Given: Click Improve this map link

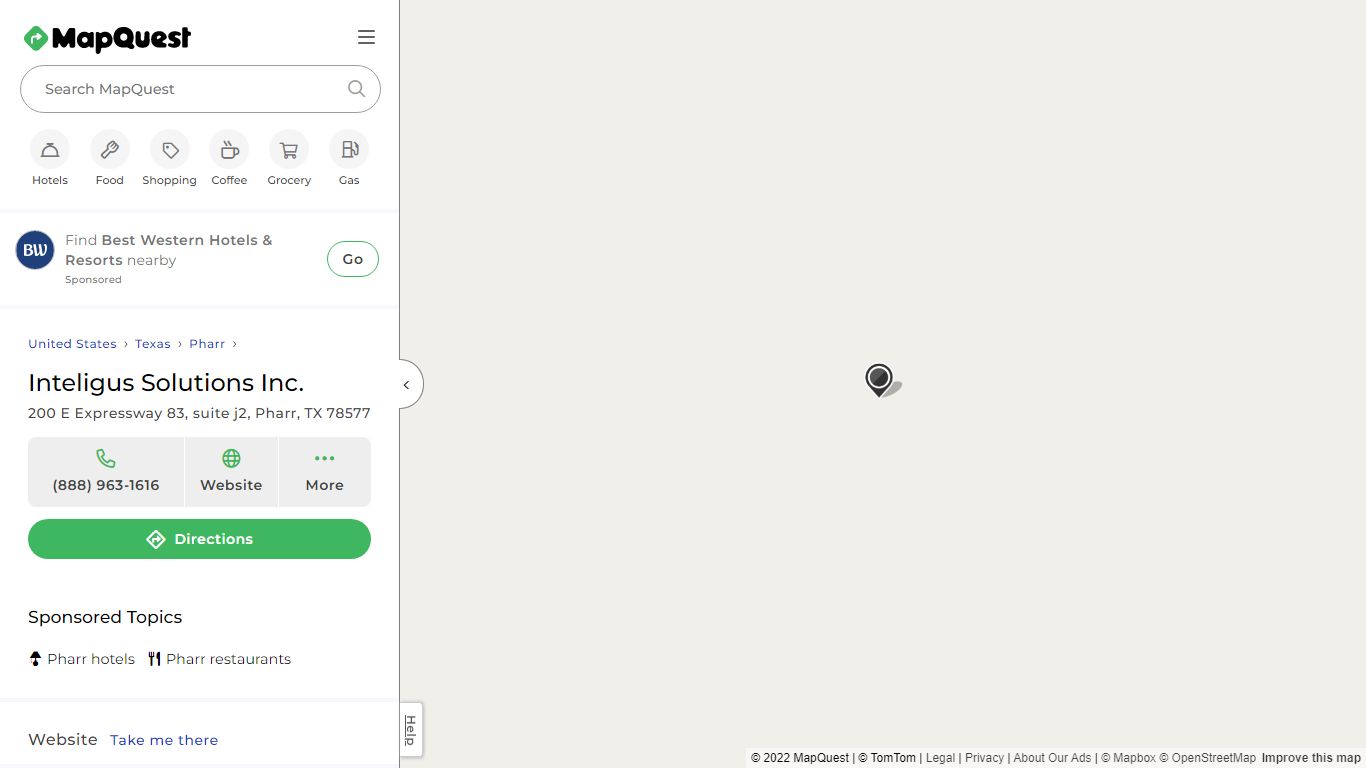Looking at the screenshot, I should pyautogui.click(x=1311, y=758).
